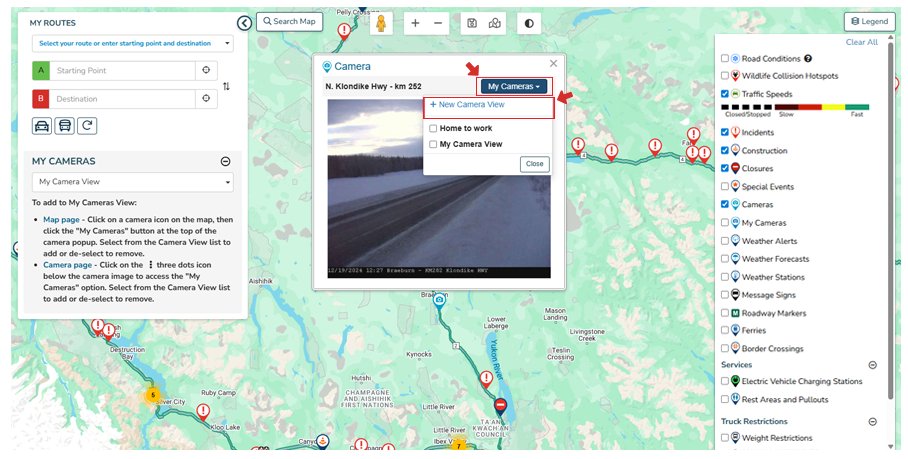Click the Destination input field
Image resolution: width=908 pixels, height=459 pixels.
pyautogui.click(x=123, y=99)
